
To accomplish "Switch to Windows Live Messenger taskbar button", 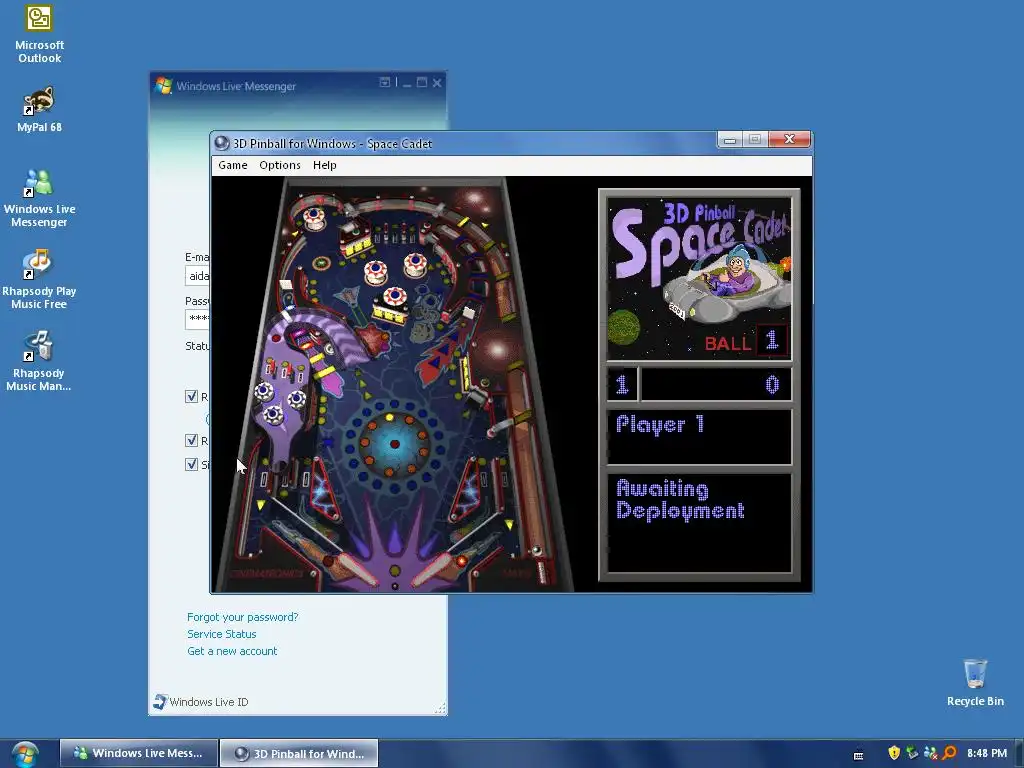I will tap(139, 753).
